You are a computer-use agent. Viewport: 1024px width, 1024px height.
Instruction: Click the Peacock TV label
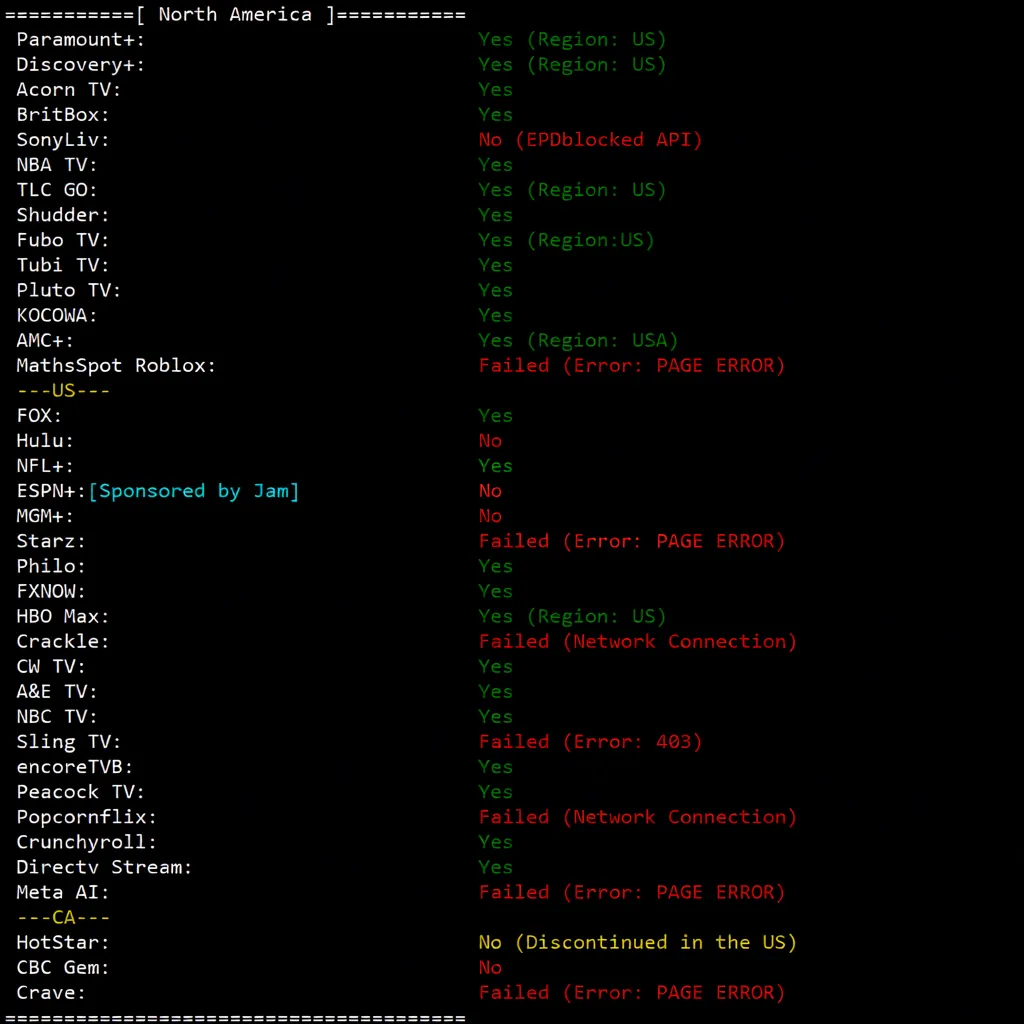(x=80, y=792)
